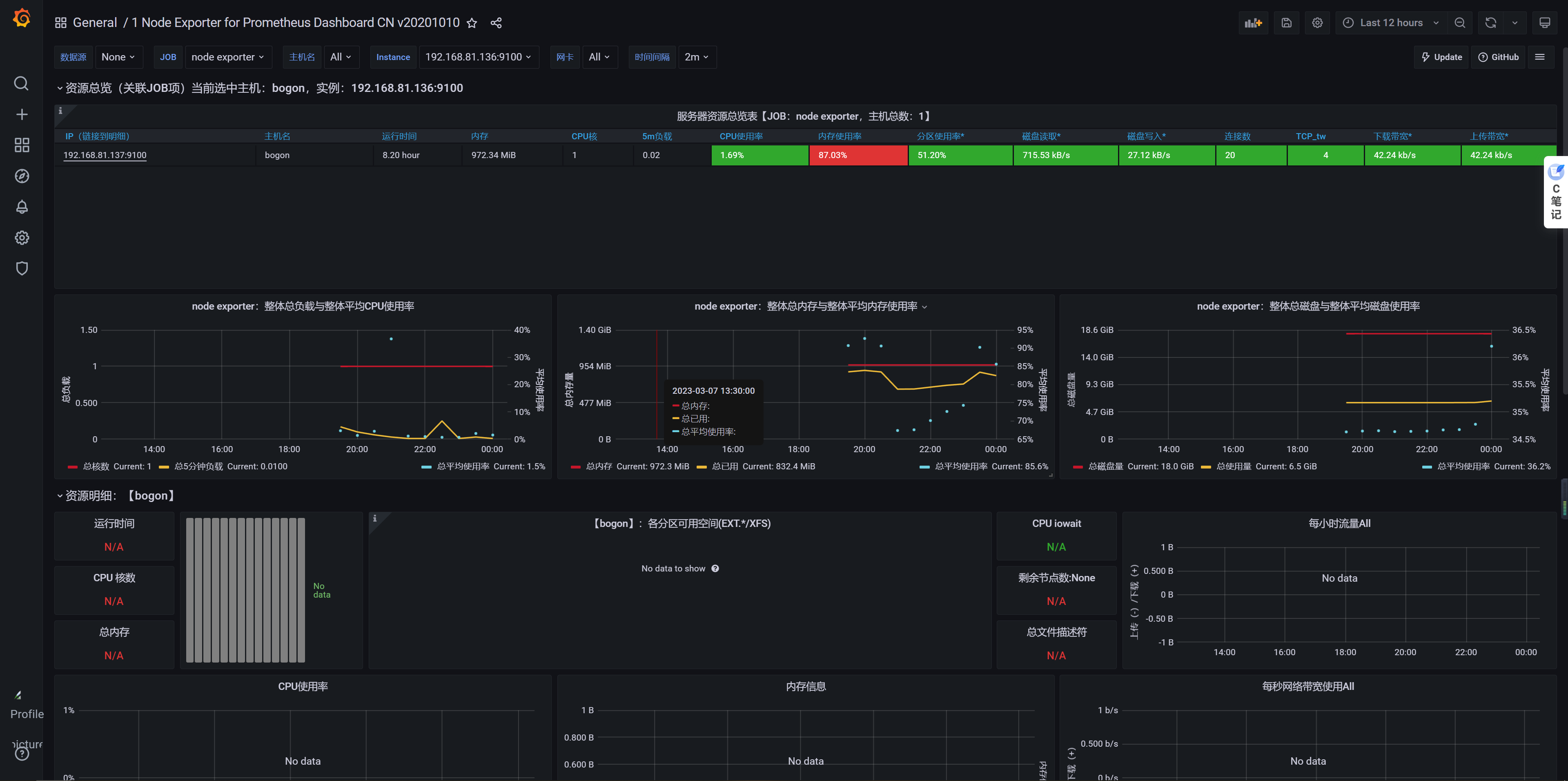This screenshot has width=1568, height=781.
Task: Toggle 总平均使用率 series in disk legend
Action: [x=1463, y=466]
